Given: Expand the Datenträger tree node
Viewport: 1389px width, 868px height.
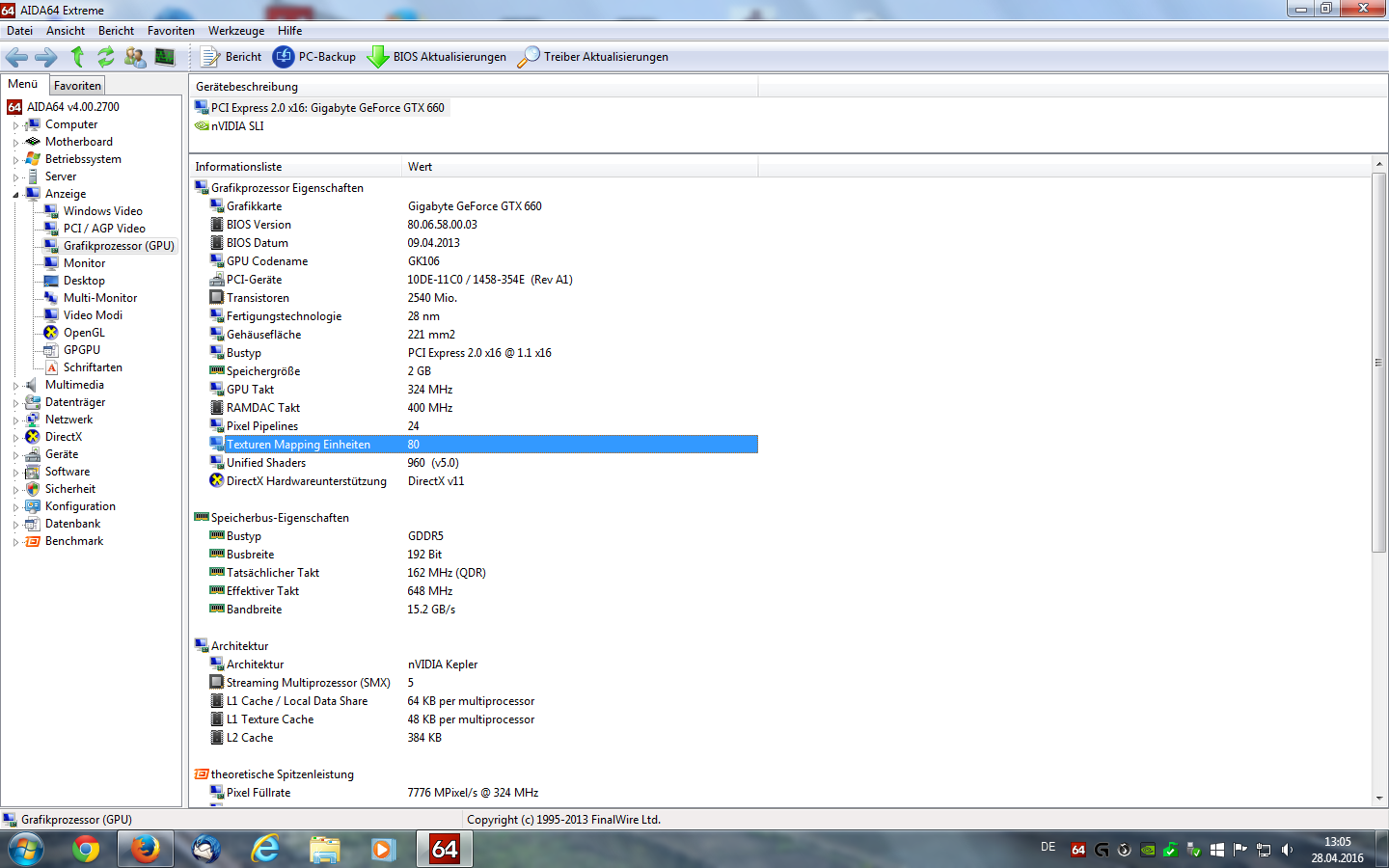Looking at the screenshot, I should (x=15, y=403).
